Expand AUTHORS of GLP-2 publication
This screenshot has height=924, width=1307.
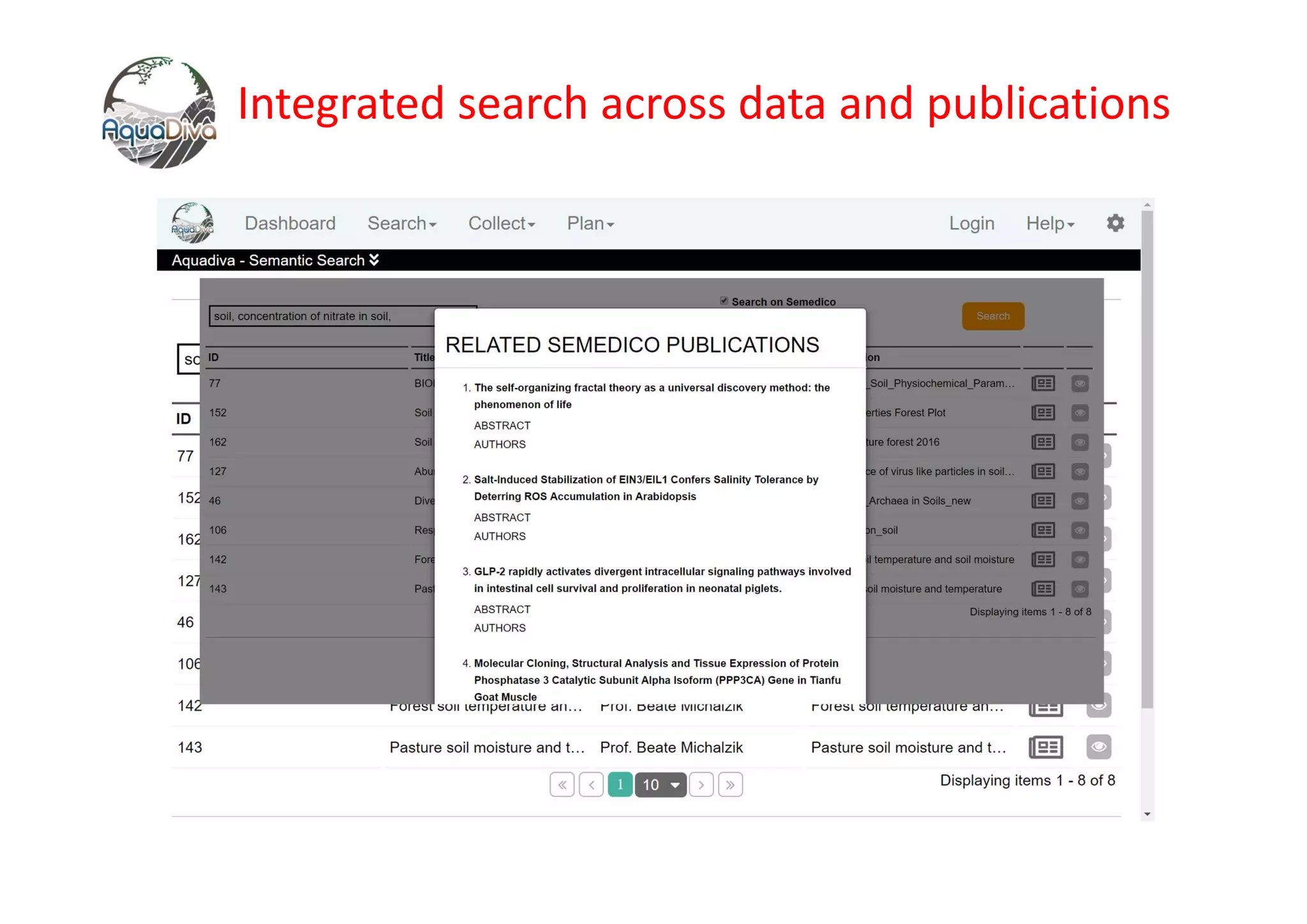500,628
